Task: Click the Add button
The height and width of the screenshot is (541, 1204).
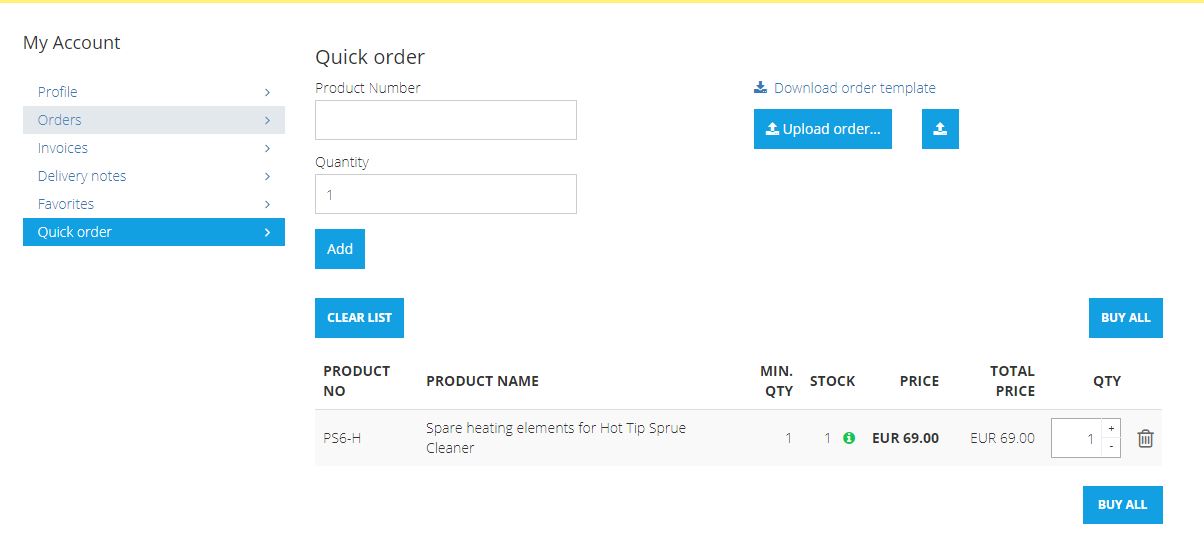Action: pyautogui.click(x=340, y=249)
